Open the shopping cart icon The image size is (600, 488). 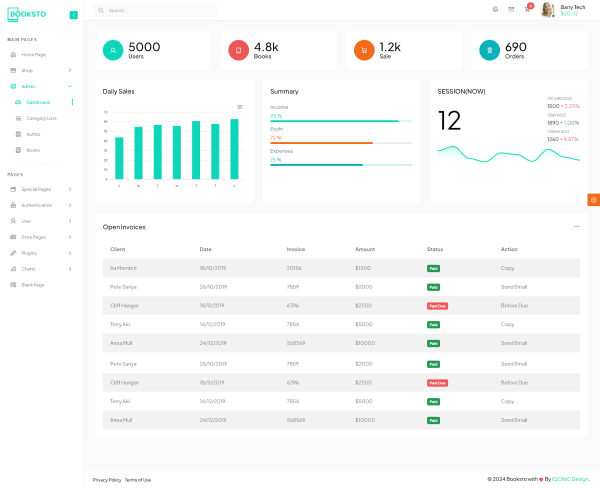527,10
